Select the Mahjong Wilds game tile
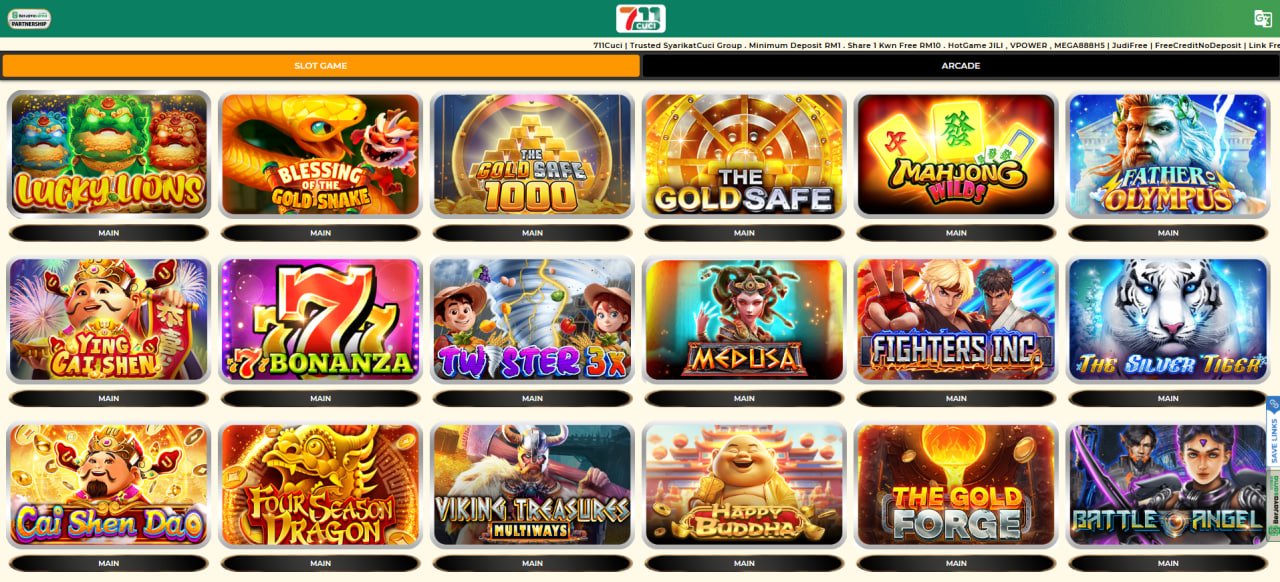 click(956, 154)
